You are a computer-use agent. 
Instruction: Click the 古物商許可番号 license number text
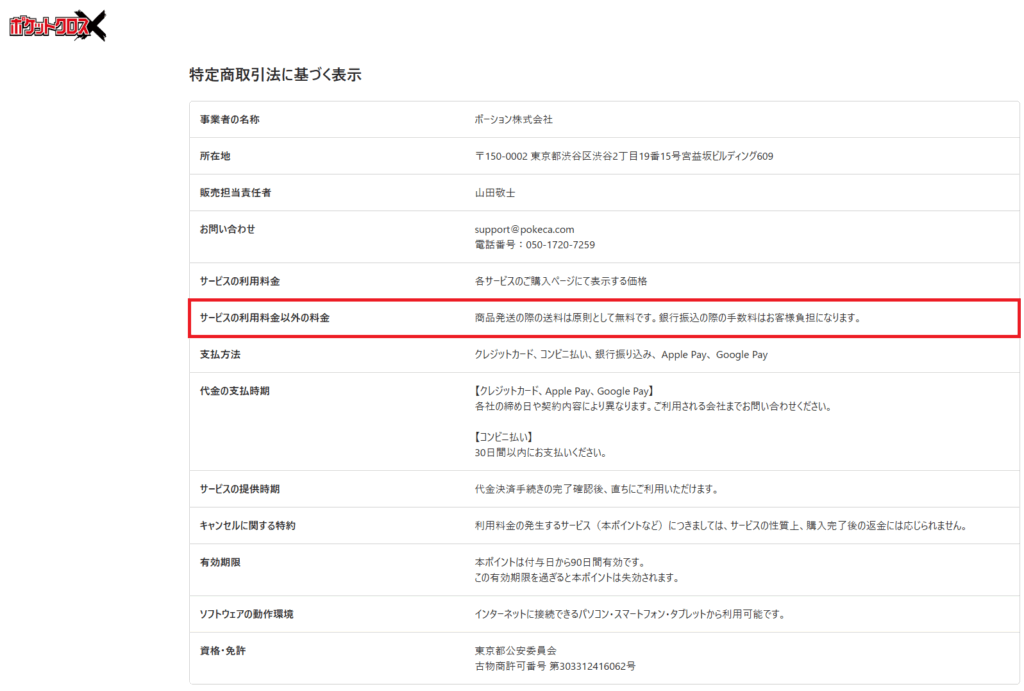tap(555, 666)
